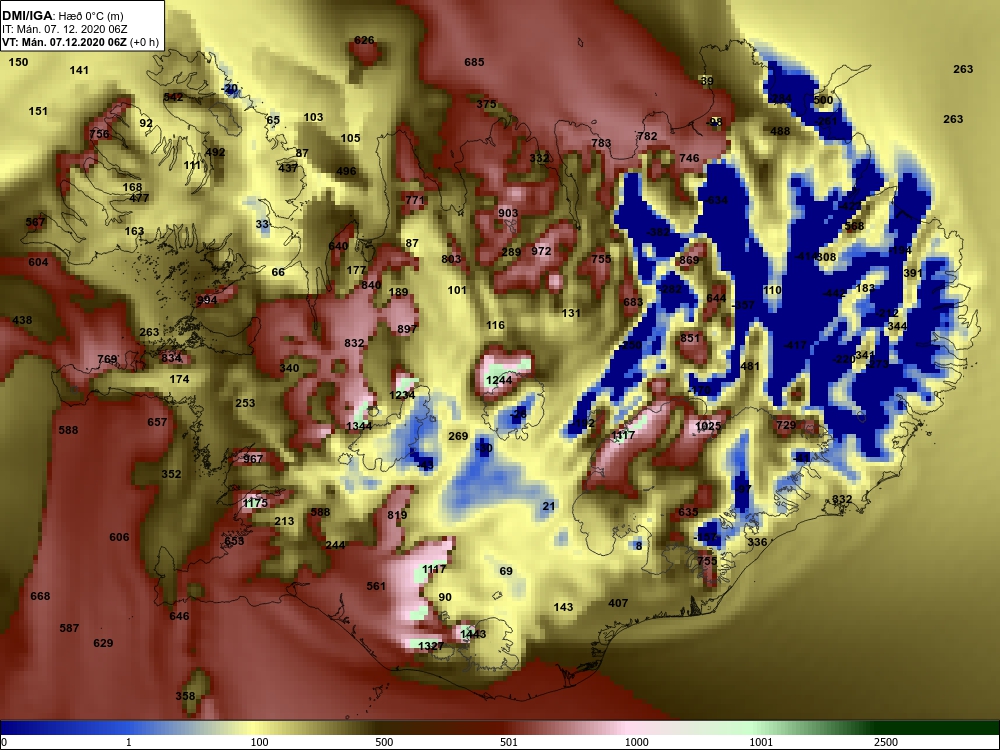Click the value 604 on the map
This screenshot has height=750, width=1000.
[38, 262]
